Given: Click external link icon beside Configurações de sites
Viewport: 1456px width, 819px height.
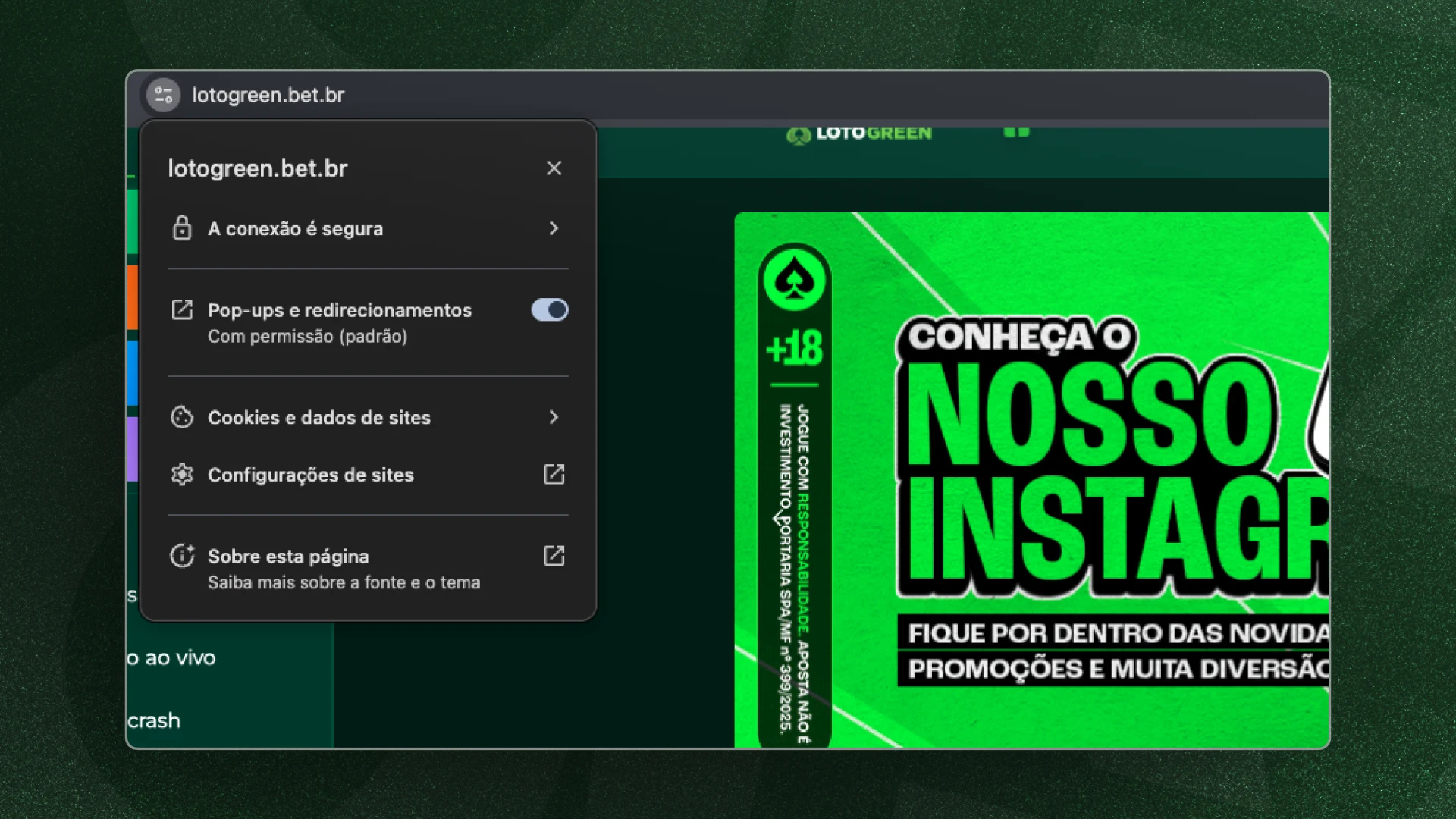Looking at the screenshot, I should 554,475.
